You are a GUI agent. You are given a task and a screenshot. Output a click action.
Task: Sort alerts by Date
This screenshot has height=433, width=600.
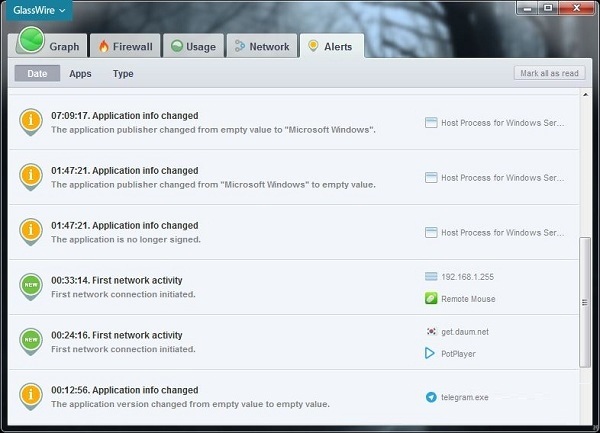click(x=37, y=73)
